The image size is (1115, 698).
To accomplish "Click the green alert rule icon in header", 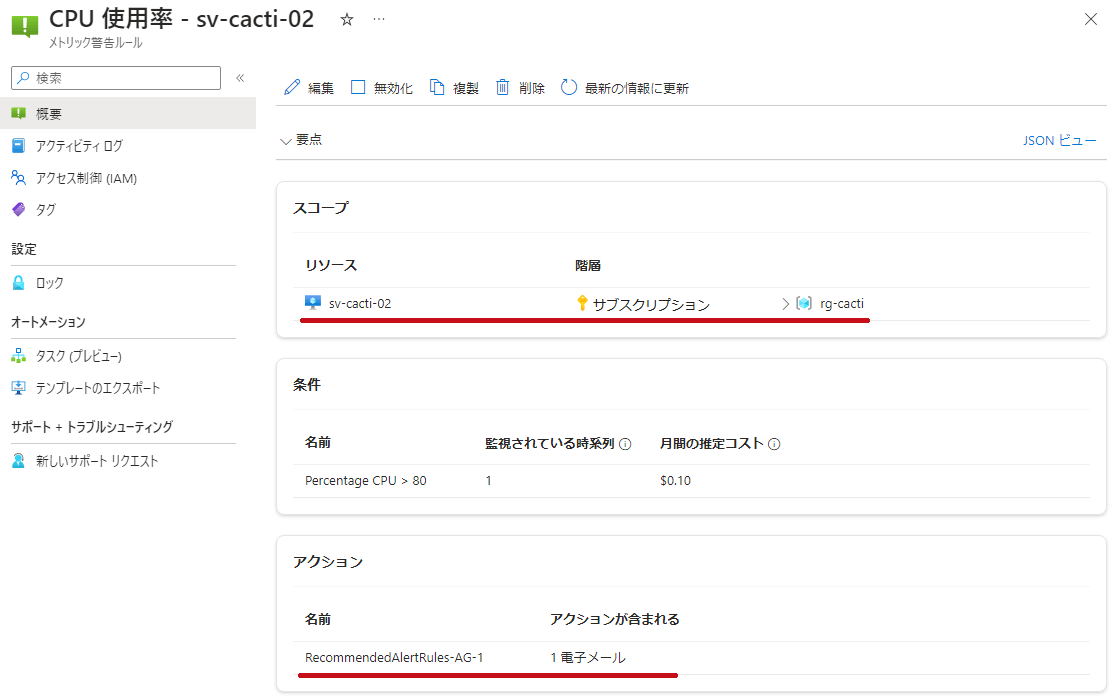I will (25, 25).
